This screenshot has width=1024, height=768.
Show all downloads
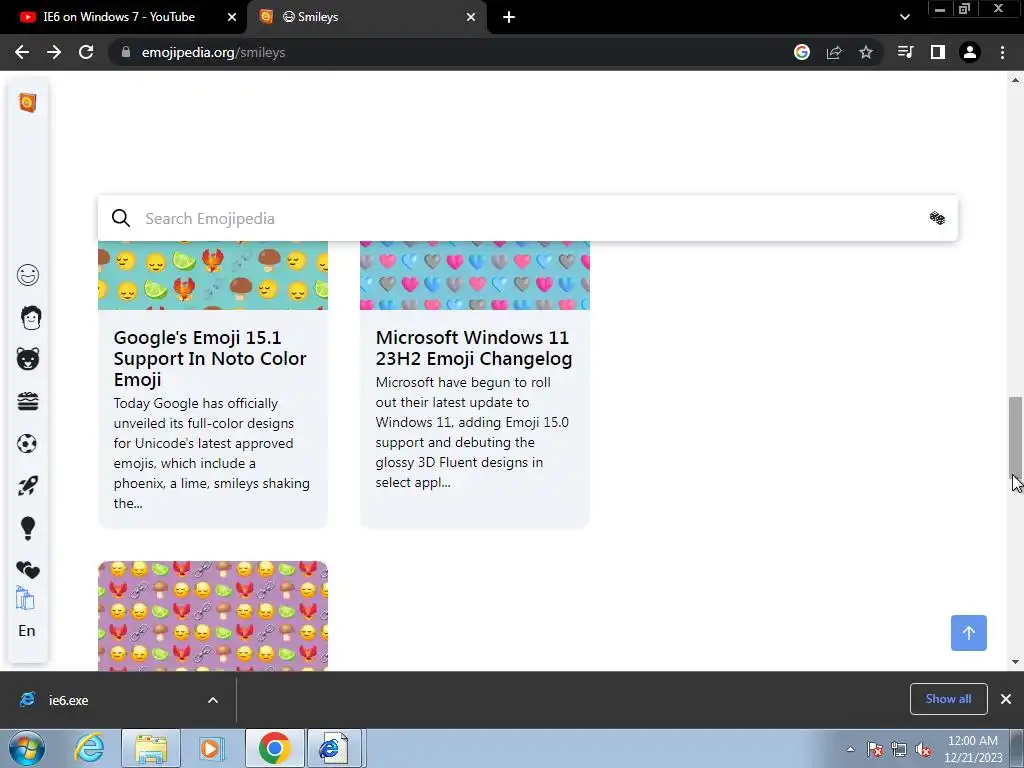pos(948,699)
